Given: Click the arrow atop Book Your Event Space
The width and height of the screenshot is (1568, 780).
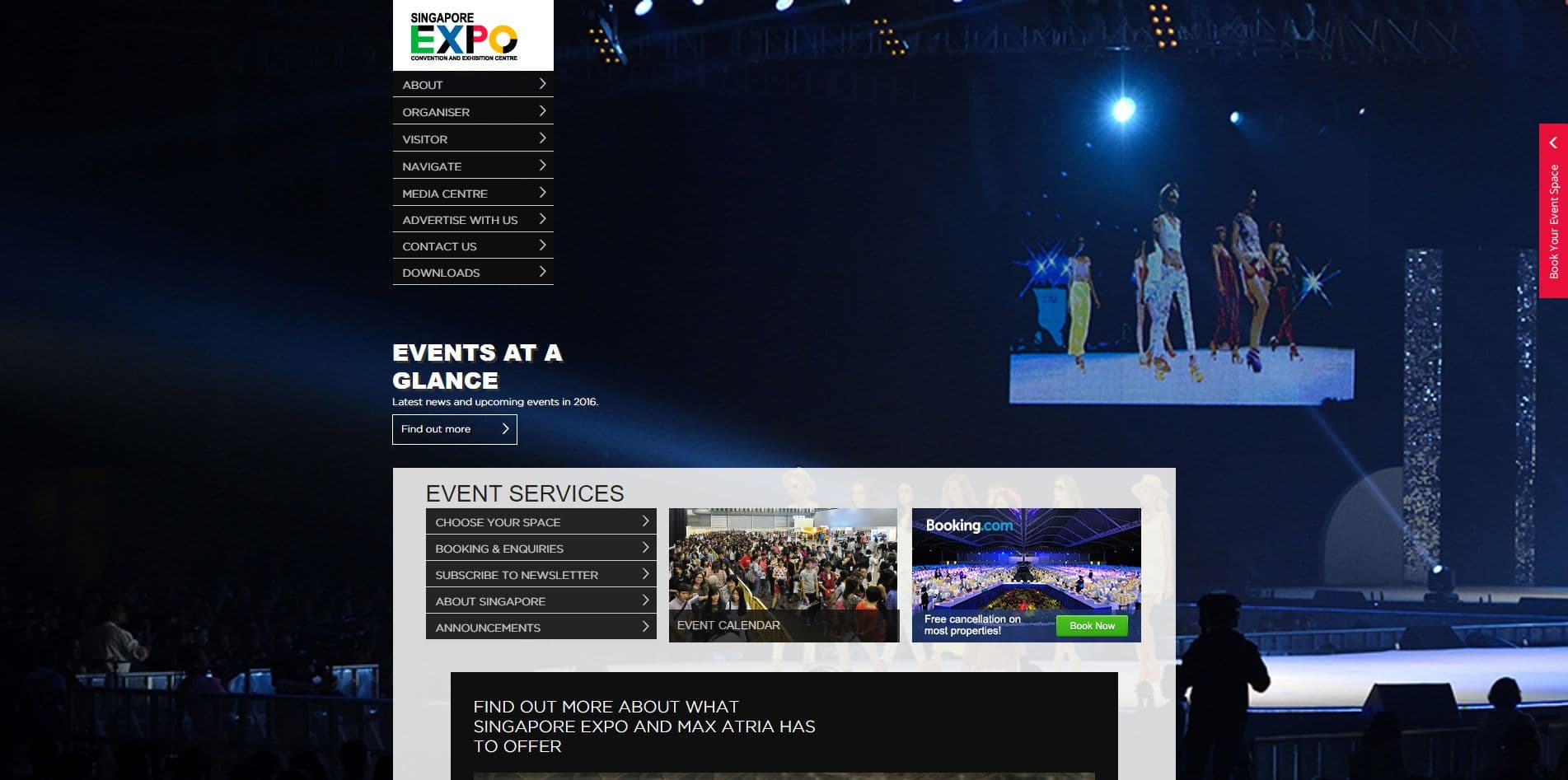Looking at the screenshot, I should point(1553,142).
